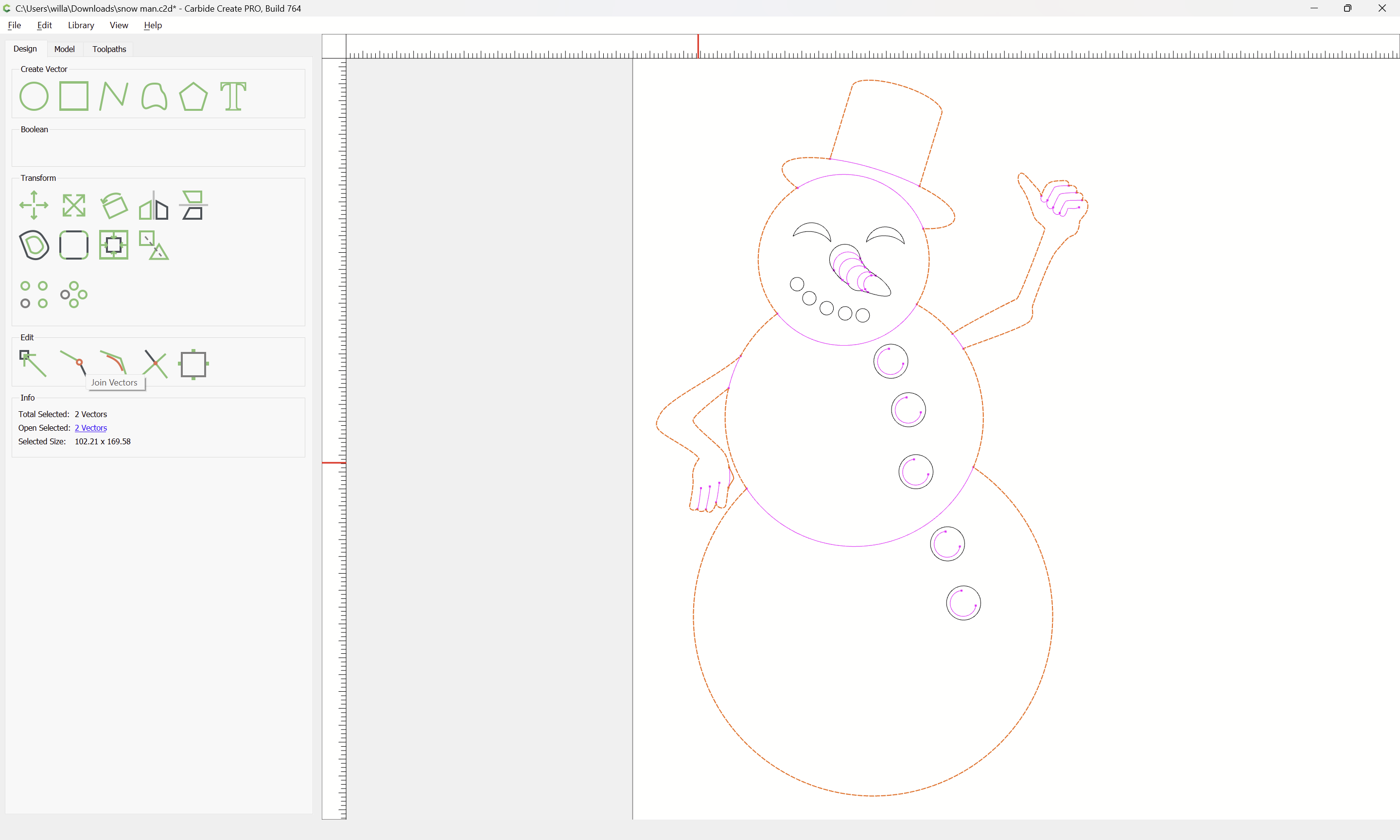Screen dimensions: 1400x840
Task: Click the Scale transform tool
Action: click(73, 205)
